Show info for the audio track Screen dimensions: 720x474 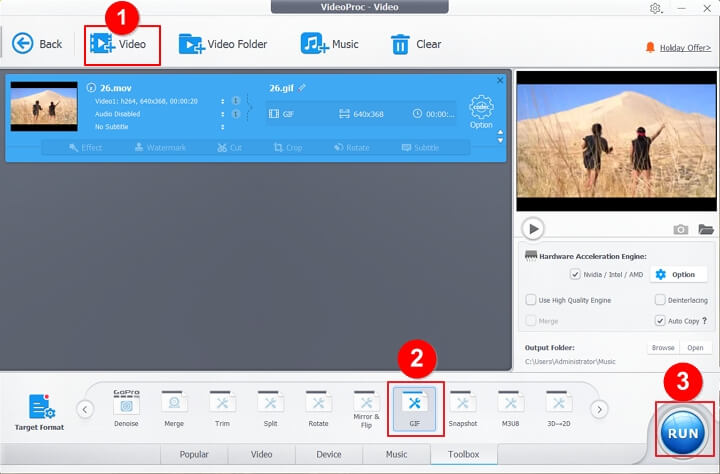pyautogui.click(x=236, y=114)
